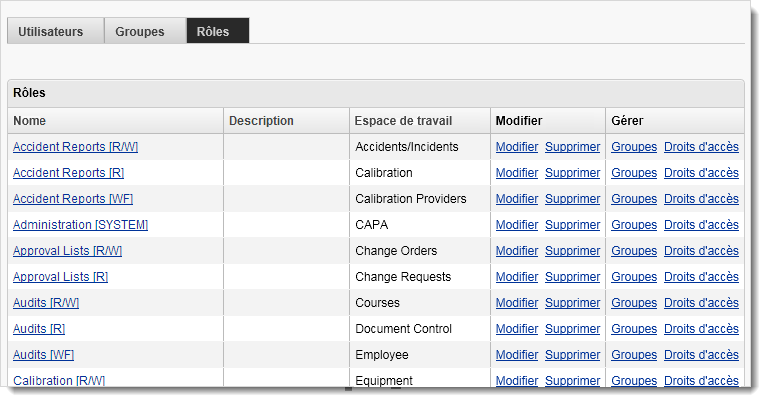Click the Espace de travail column header
766x402 pixels.
click(403, 121)
